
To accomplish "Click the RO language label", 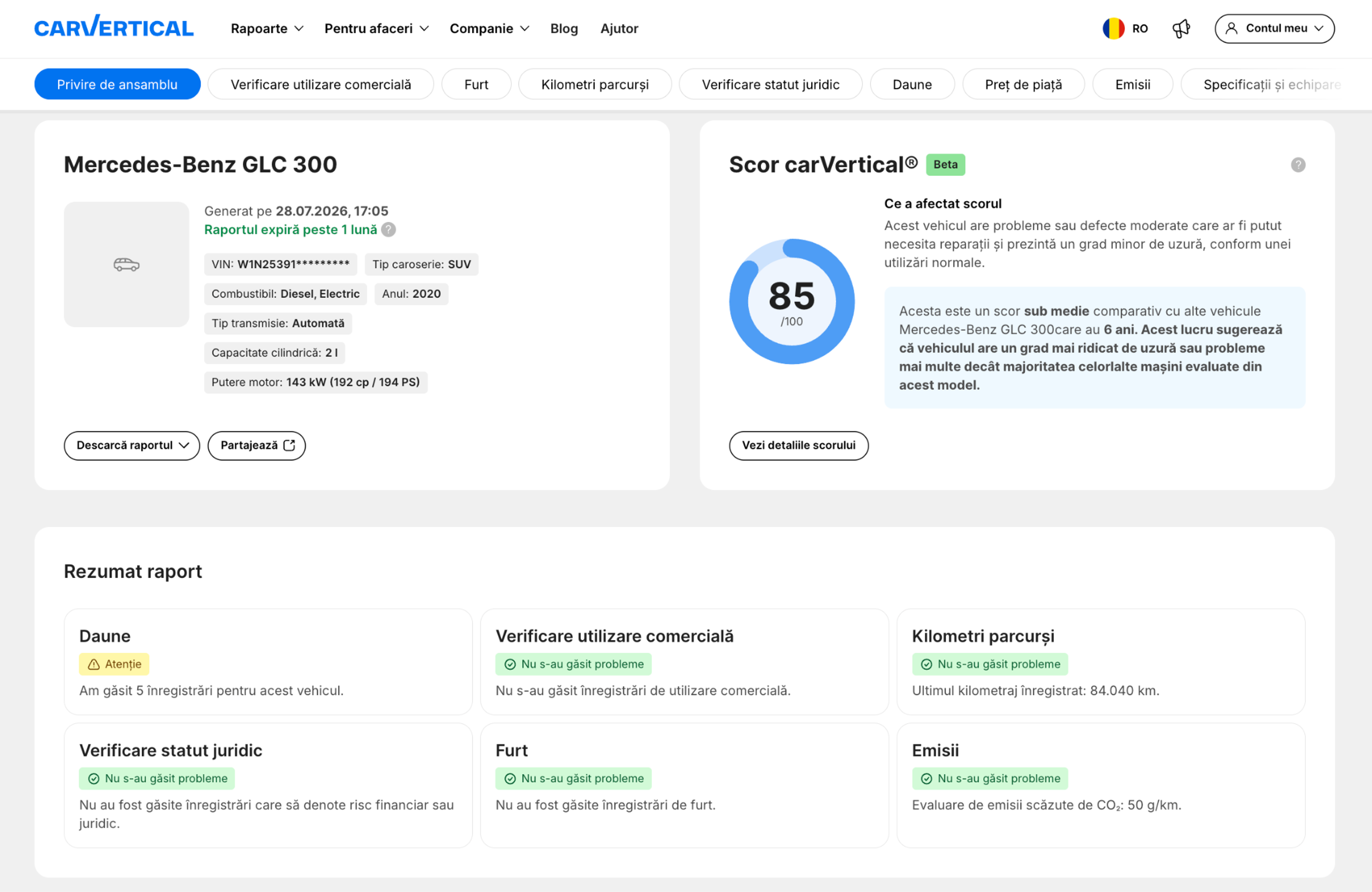I will 1140,28.
